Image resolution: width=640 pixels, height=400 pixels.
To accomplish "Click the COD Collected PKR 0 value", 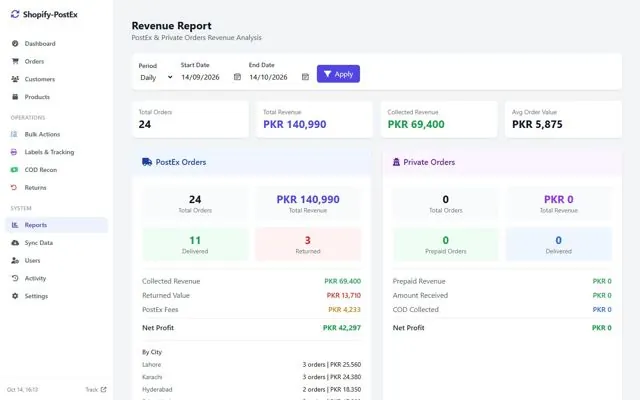I will pyautogui.click(x=602, y=309).
